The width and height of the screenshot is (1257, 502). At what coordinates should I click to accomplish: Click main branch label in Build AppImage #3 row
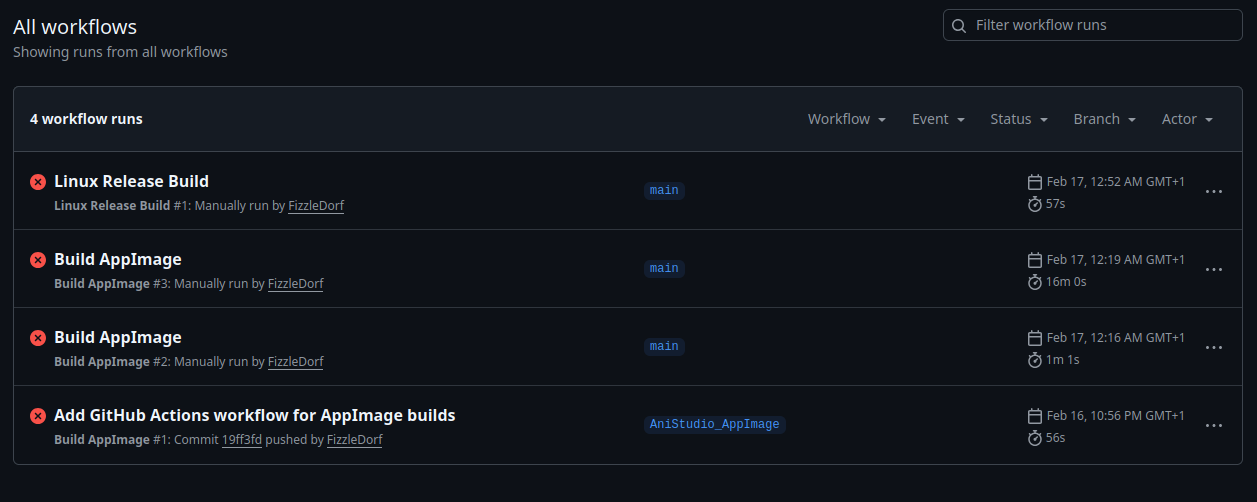coord(664,268)
